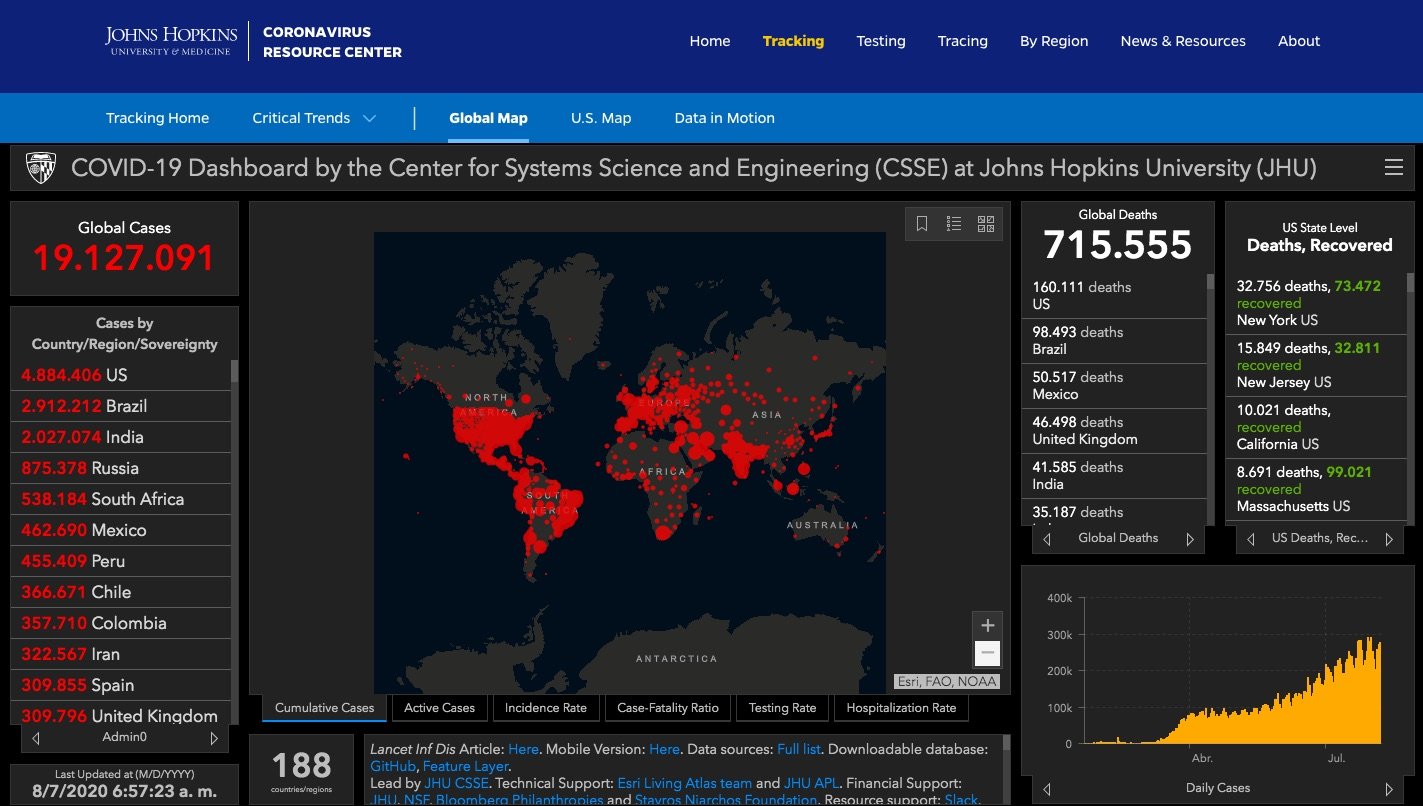Open Testing in top navigation
Image resolution: width=1423 pixels, height=806 pixels.
(x=881, y=41)
